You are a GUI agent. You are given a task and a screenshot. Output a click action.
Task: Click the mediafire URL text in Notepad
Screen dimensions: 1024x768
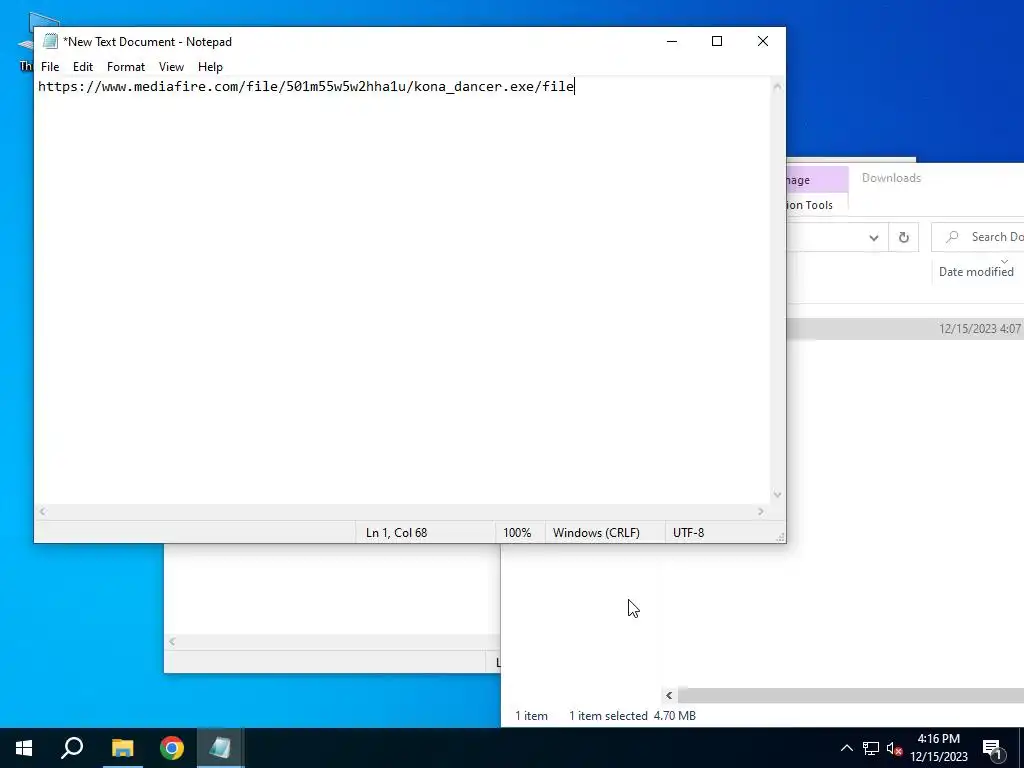coord(306,86)
